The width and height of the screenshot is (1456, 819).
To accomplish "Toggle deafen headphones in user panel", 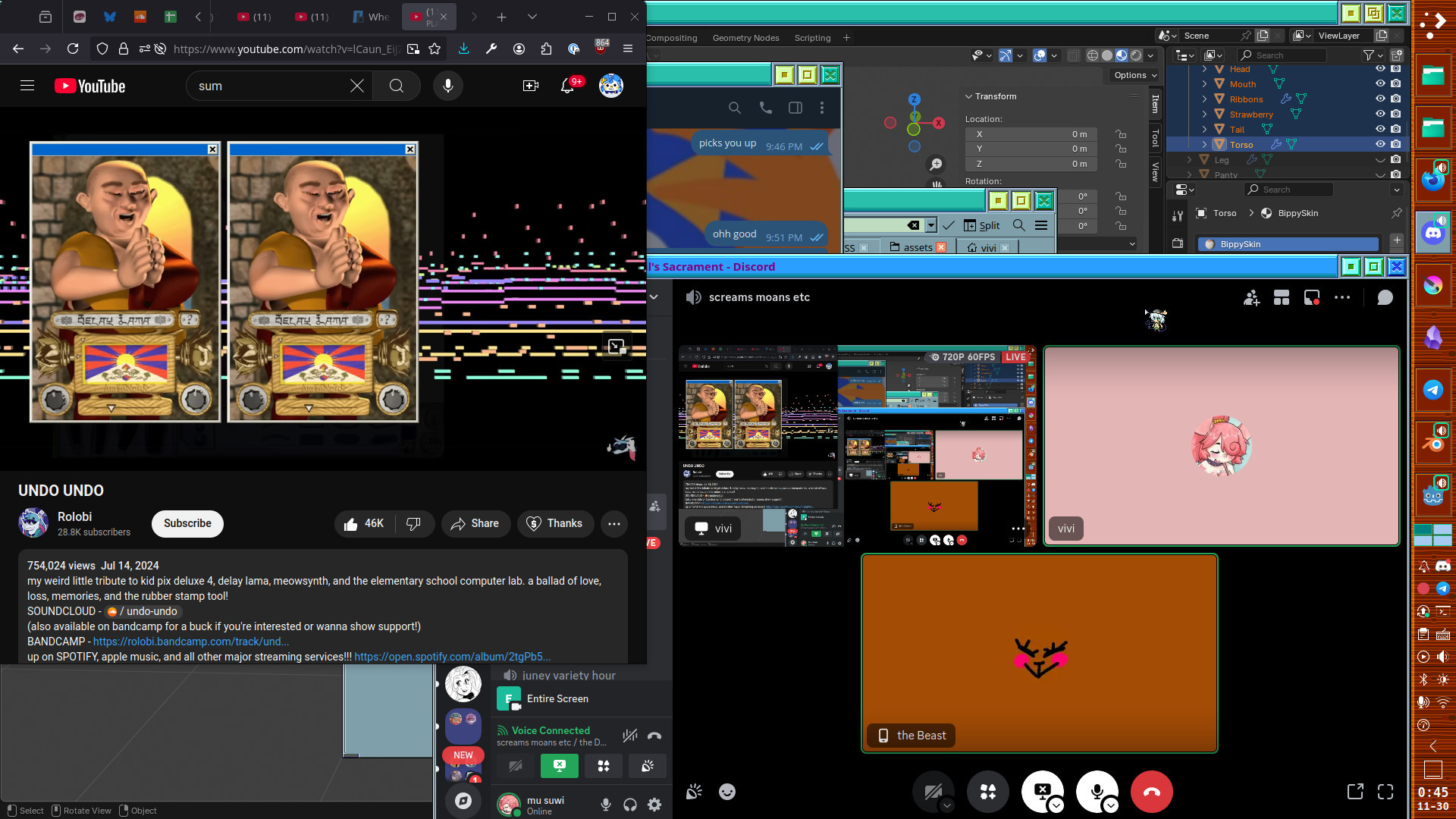I will tap(630, 805).
